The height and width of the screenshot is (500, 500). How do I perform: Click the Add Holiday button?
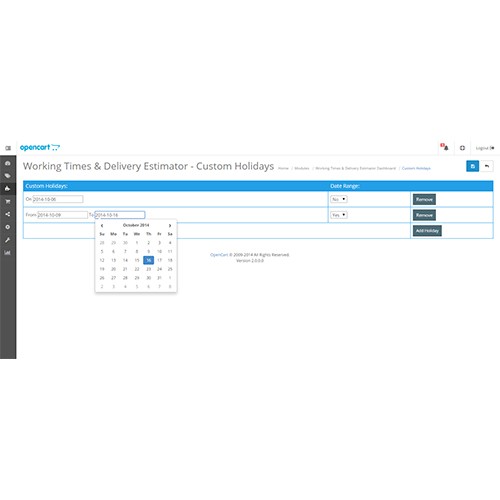(427, 231)
